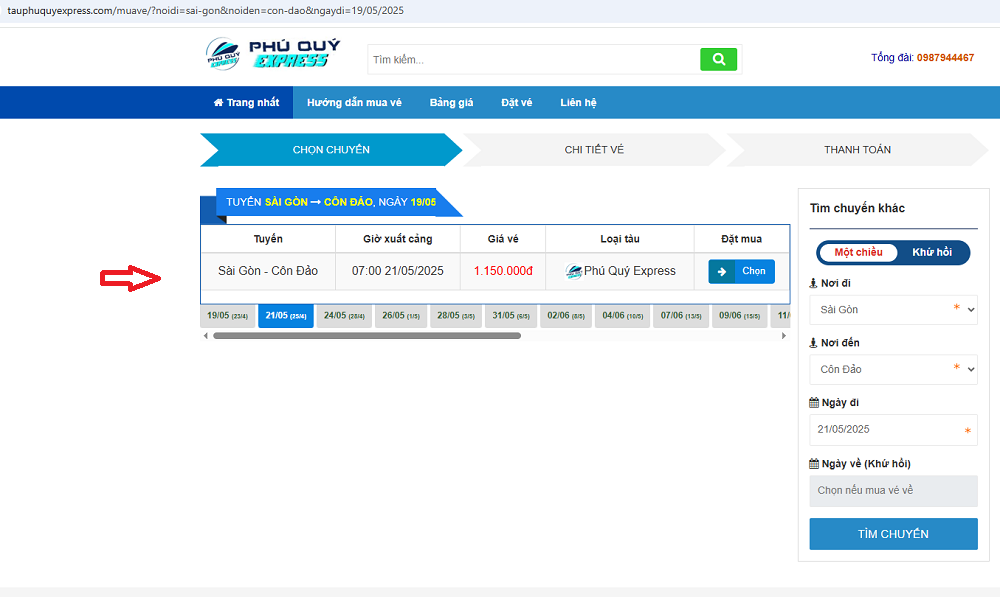This screenshot has height=597, width=1000.
Task: Click the TÌM CHUYẾN search button
Action: 893,534
